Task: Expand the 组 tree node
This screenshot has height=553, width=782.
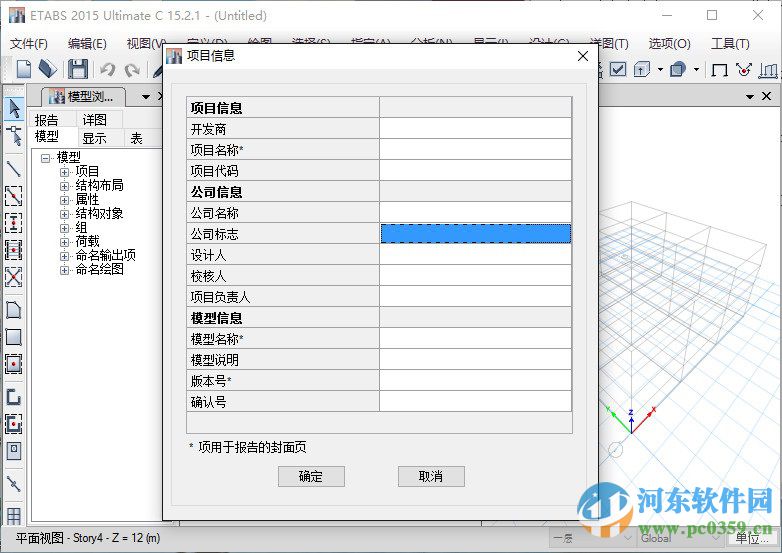Action: (x=64, y=228)
